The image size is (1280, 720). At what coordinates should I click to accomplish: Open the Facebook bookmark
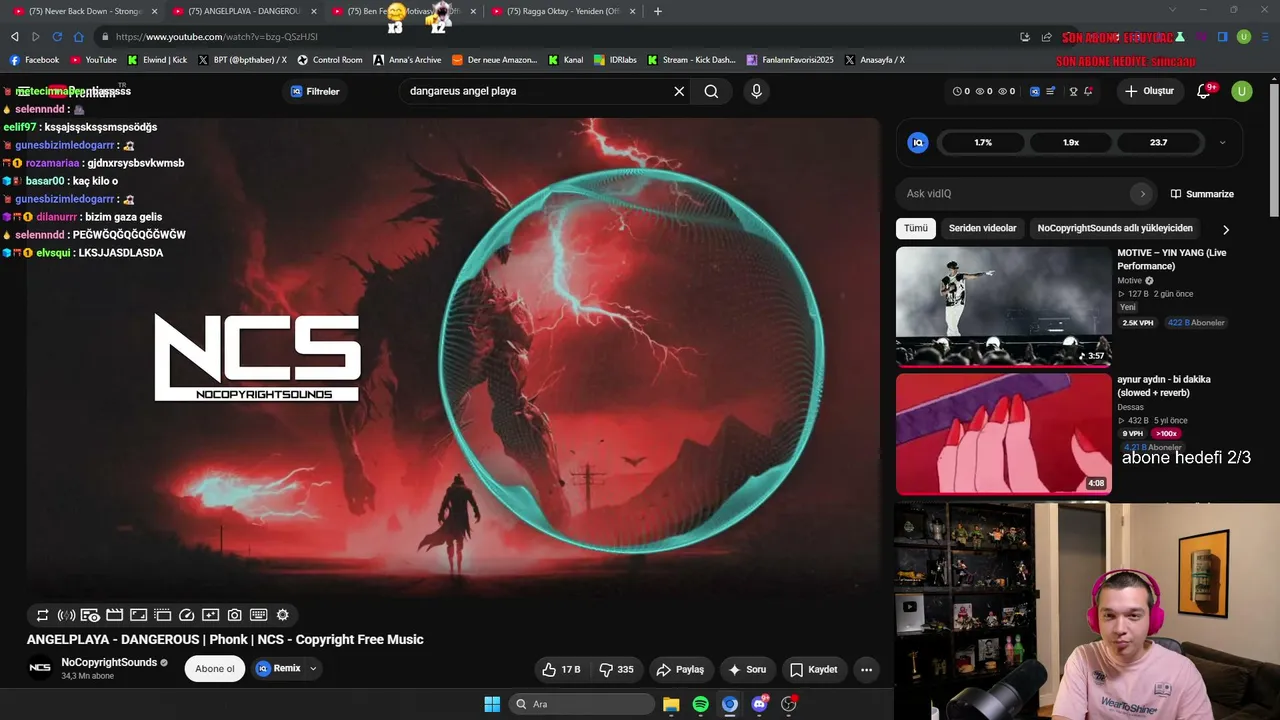click(x=35, y=60)
